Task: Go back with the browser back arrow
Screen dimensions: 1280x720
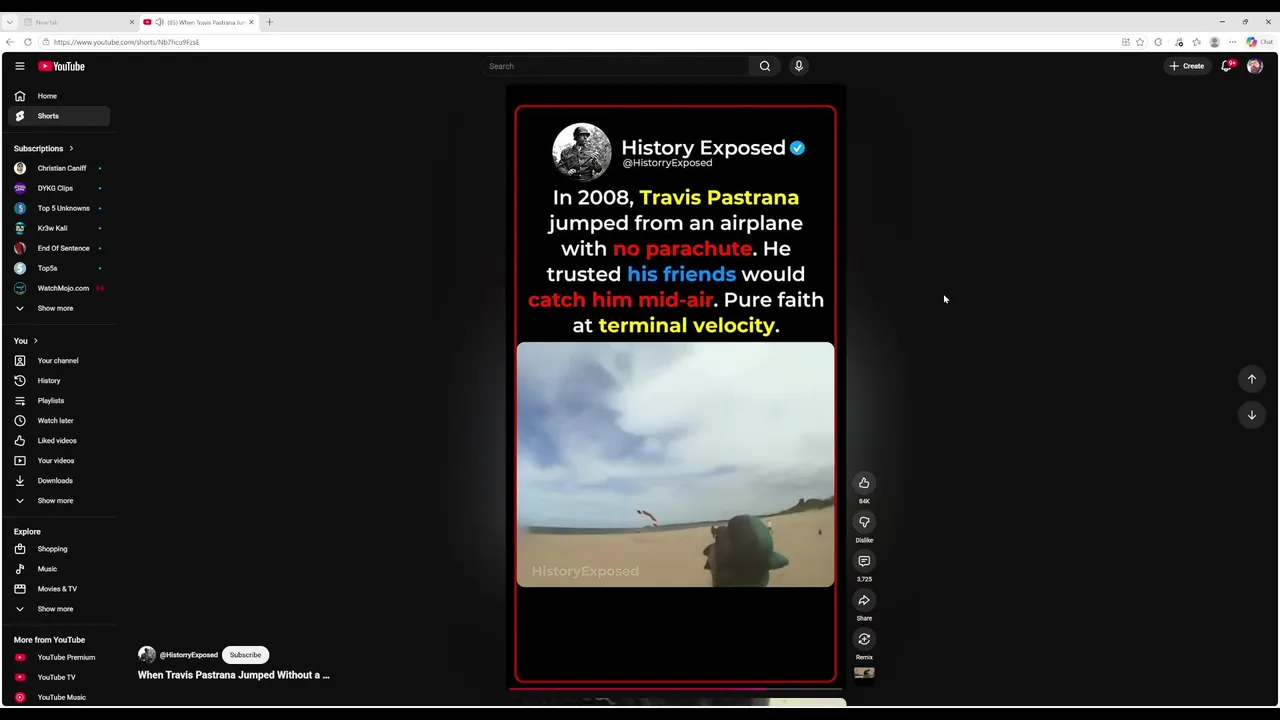Action: tap(10, 42)
